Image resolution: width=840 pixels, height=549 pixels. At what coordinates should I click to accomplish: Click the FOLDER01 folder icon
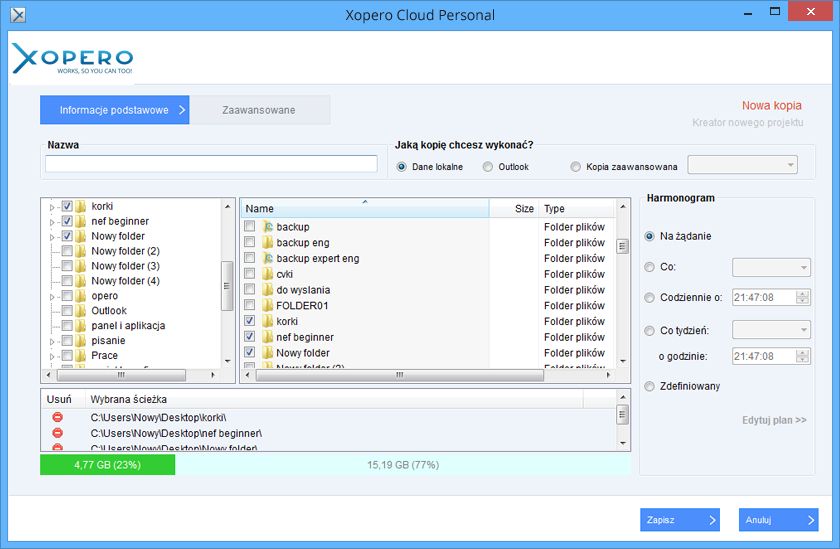point(268,305)
